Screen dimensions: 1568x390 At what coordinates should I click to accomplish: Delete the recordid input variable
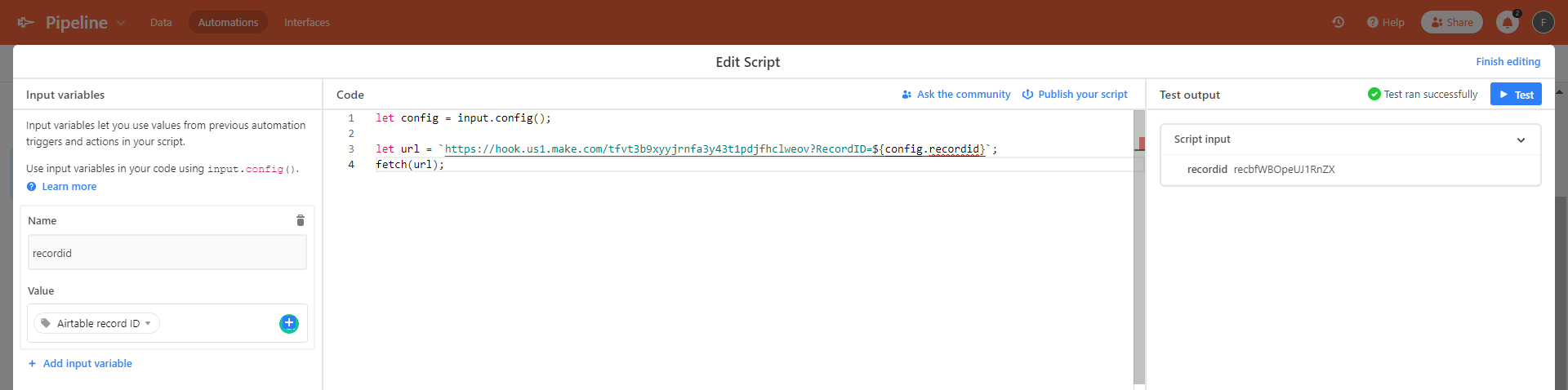point(301,220)
